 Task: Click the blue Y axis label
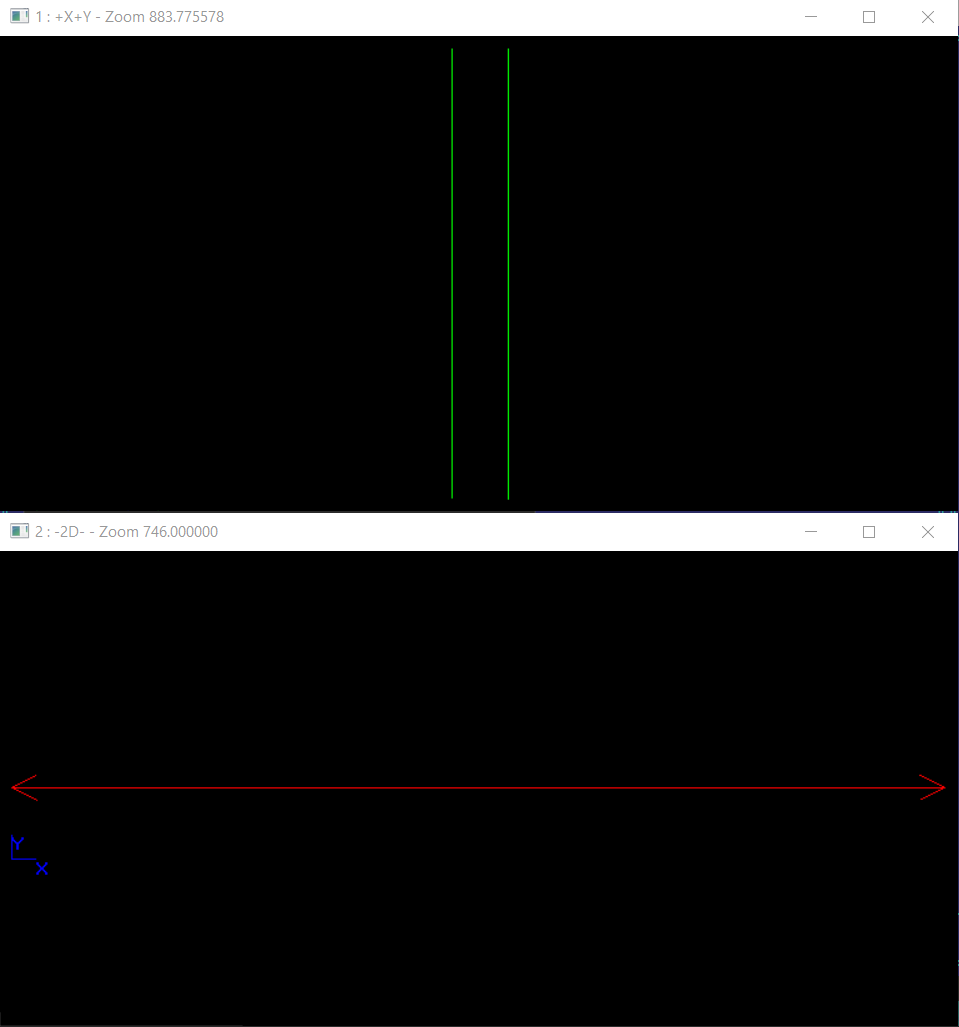tap(17, 843)
